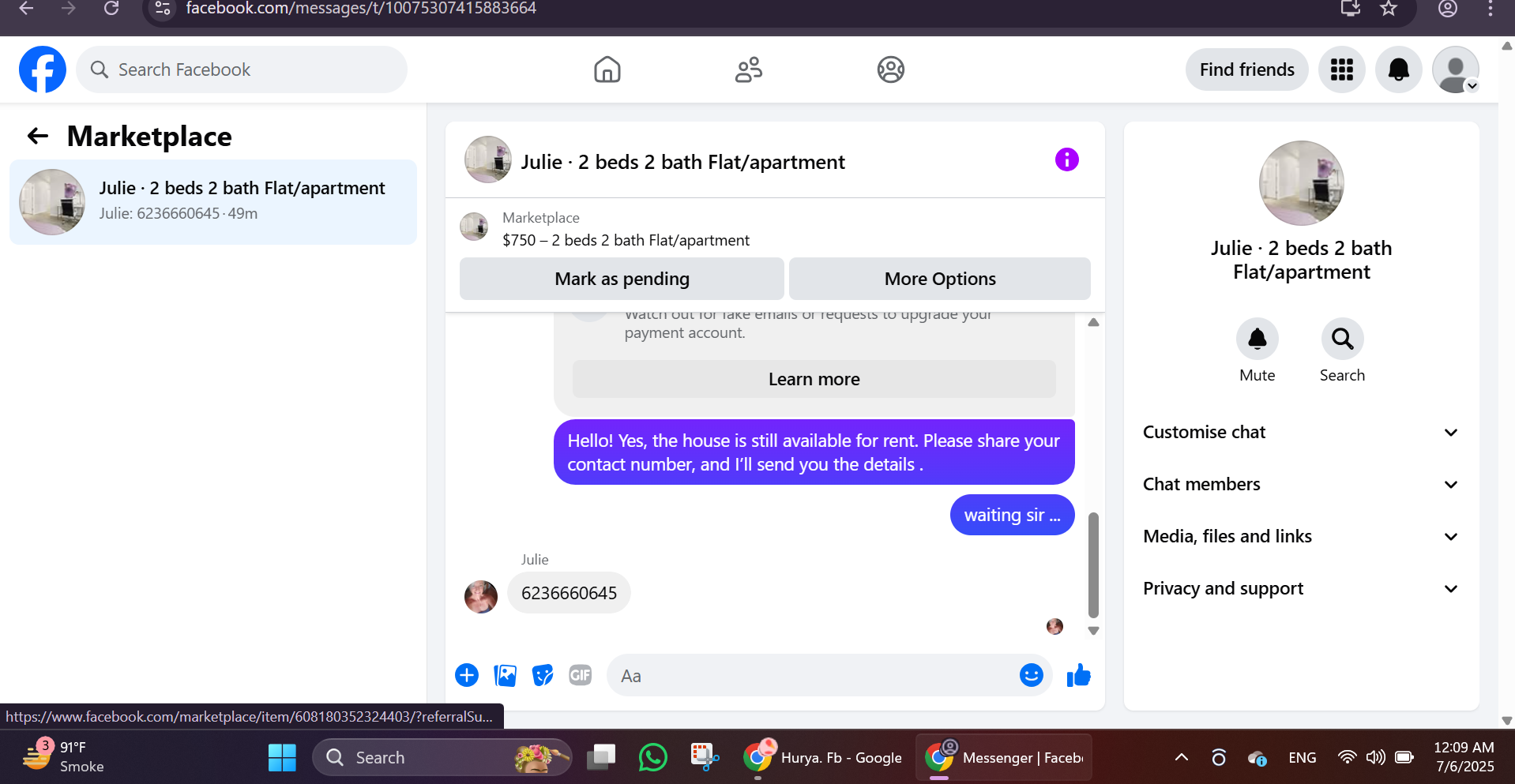Select the Julie conversation in Marketplace list
1515x784 pixels.
coord(213,202)
